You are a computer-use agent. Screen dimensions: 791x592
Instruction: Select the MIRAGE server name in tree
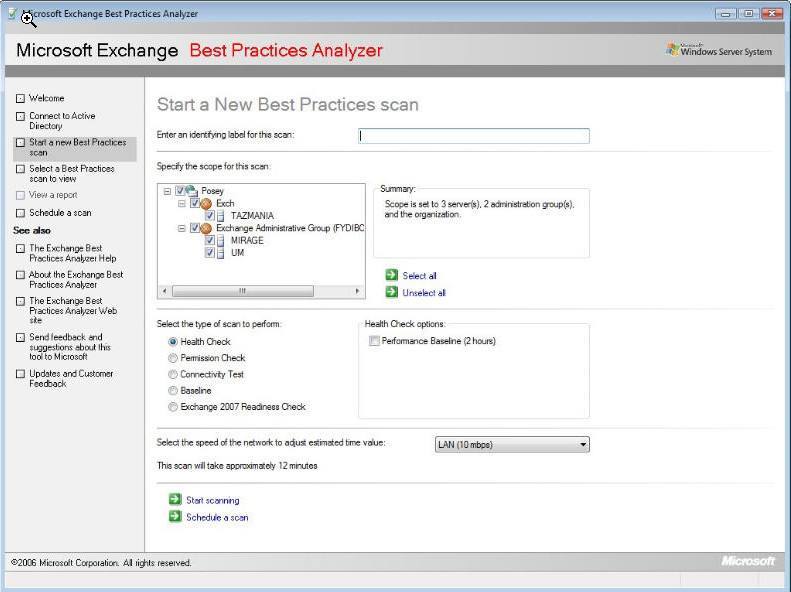(x=247, y=241)
